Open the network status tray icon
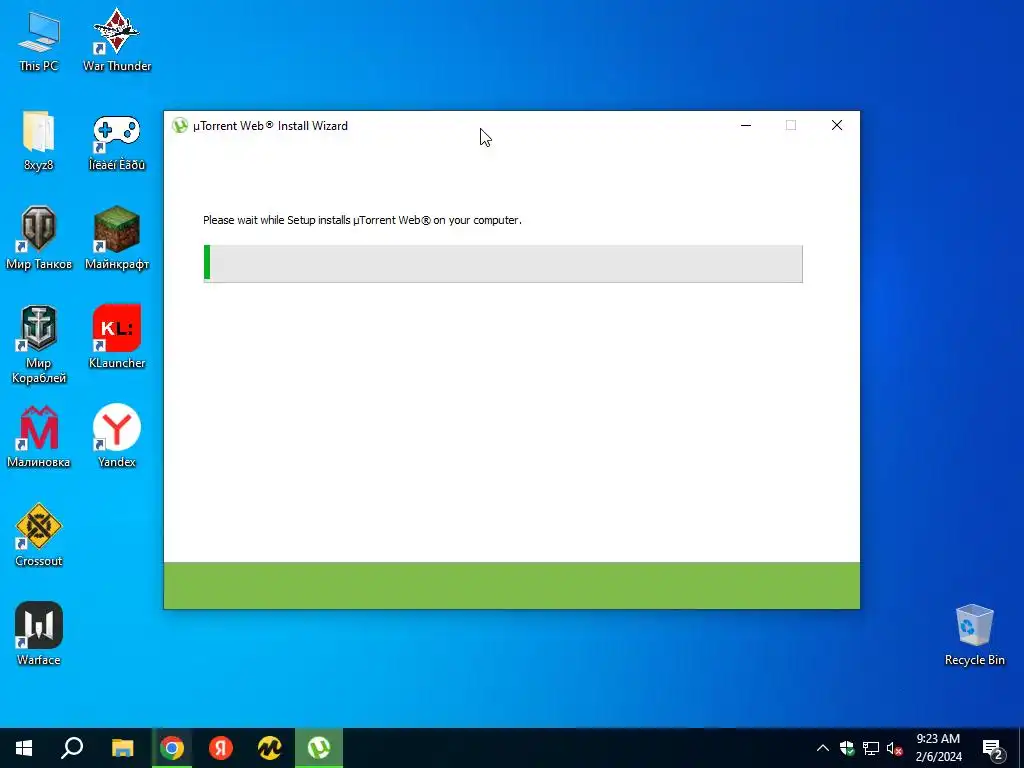This screenshot has height=768, width=1024. point(871,748)
